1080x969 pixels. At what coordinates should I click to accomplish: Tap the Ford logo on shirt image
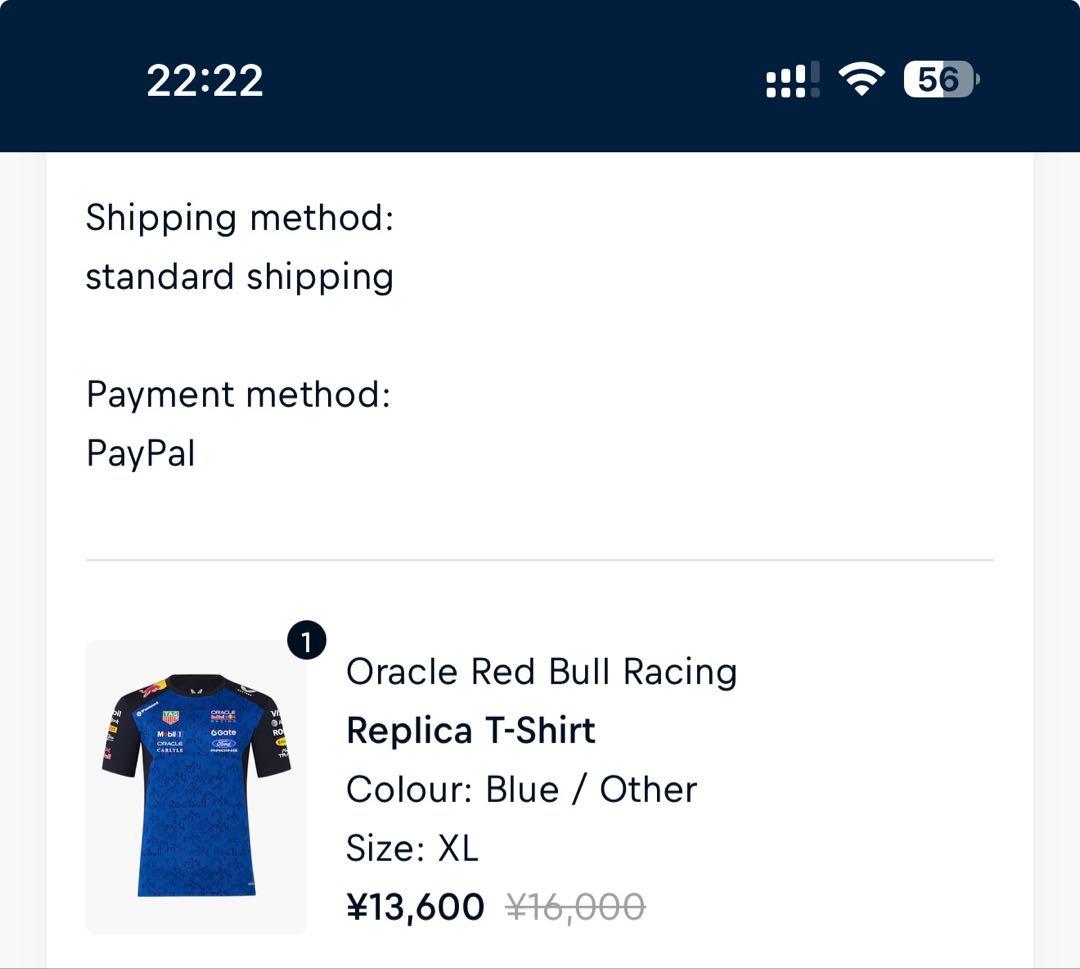tap(223, 743)
